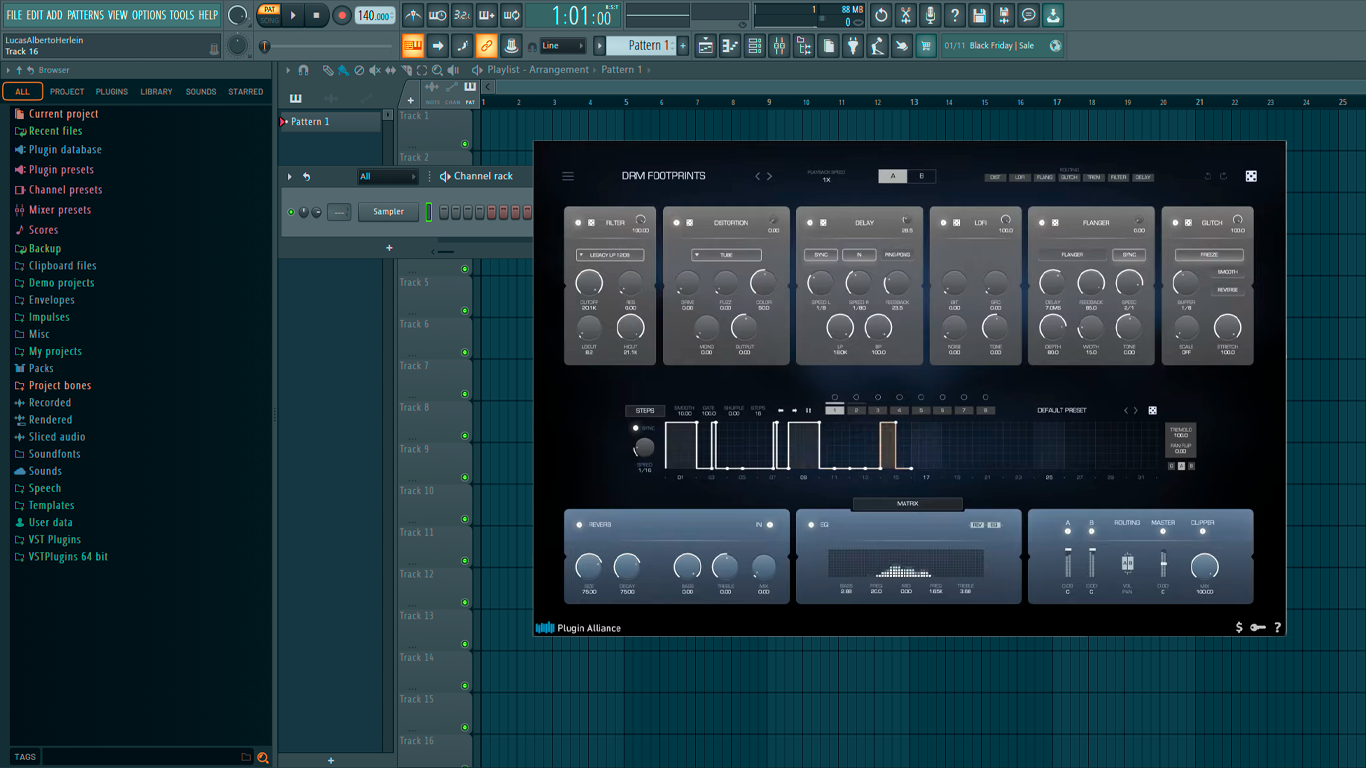The width and height of the screenshot is (1366, 768).
Task: Open the Tube distortion type dropdown
Action: [726, 255]
